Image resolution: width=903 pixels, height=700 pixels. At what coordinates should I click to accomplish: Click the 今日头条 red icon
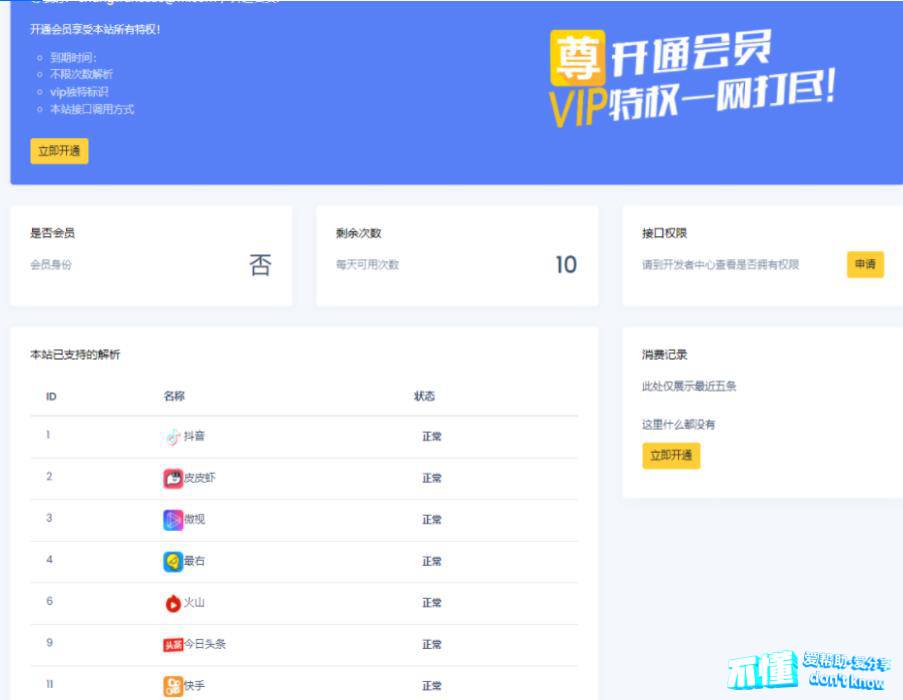point(173,645)
